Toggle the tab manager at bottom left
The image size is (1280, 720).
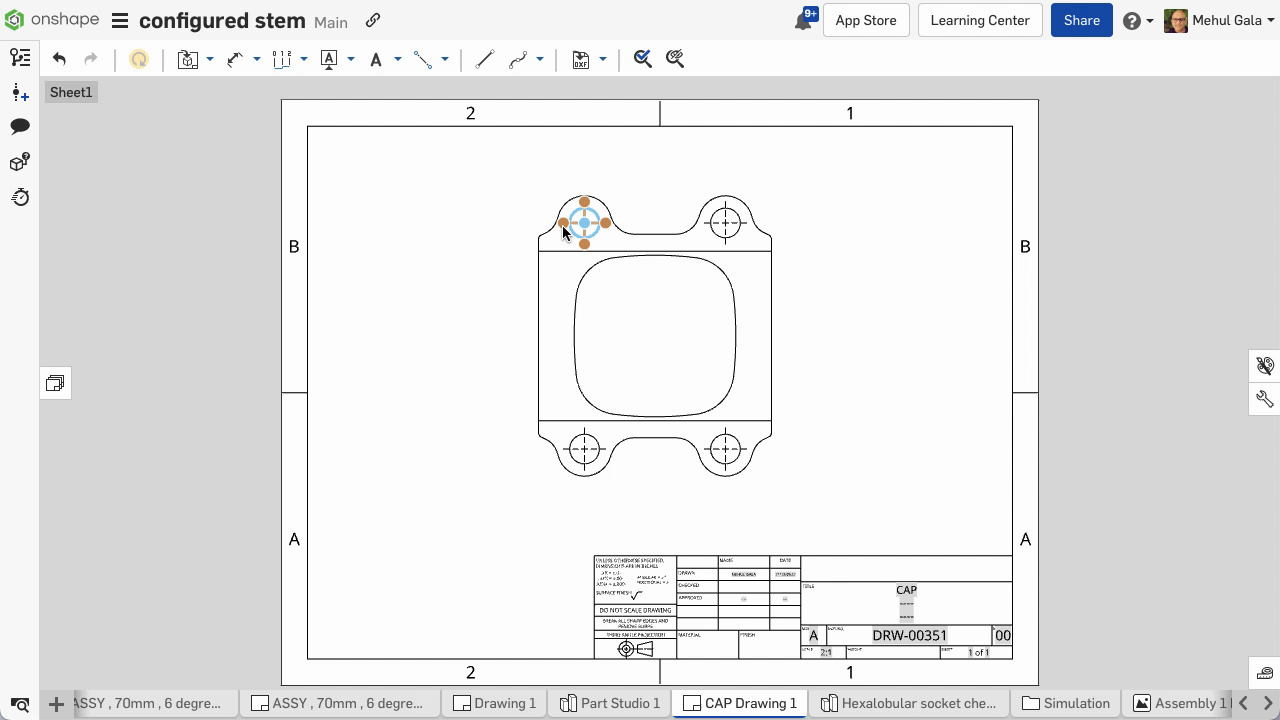coord(20,704)
